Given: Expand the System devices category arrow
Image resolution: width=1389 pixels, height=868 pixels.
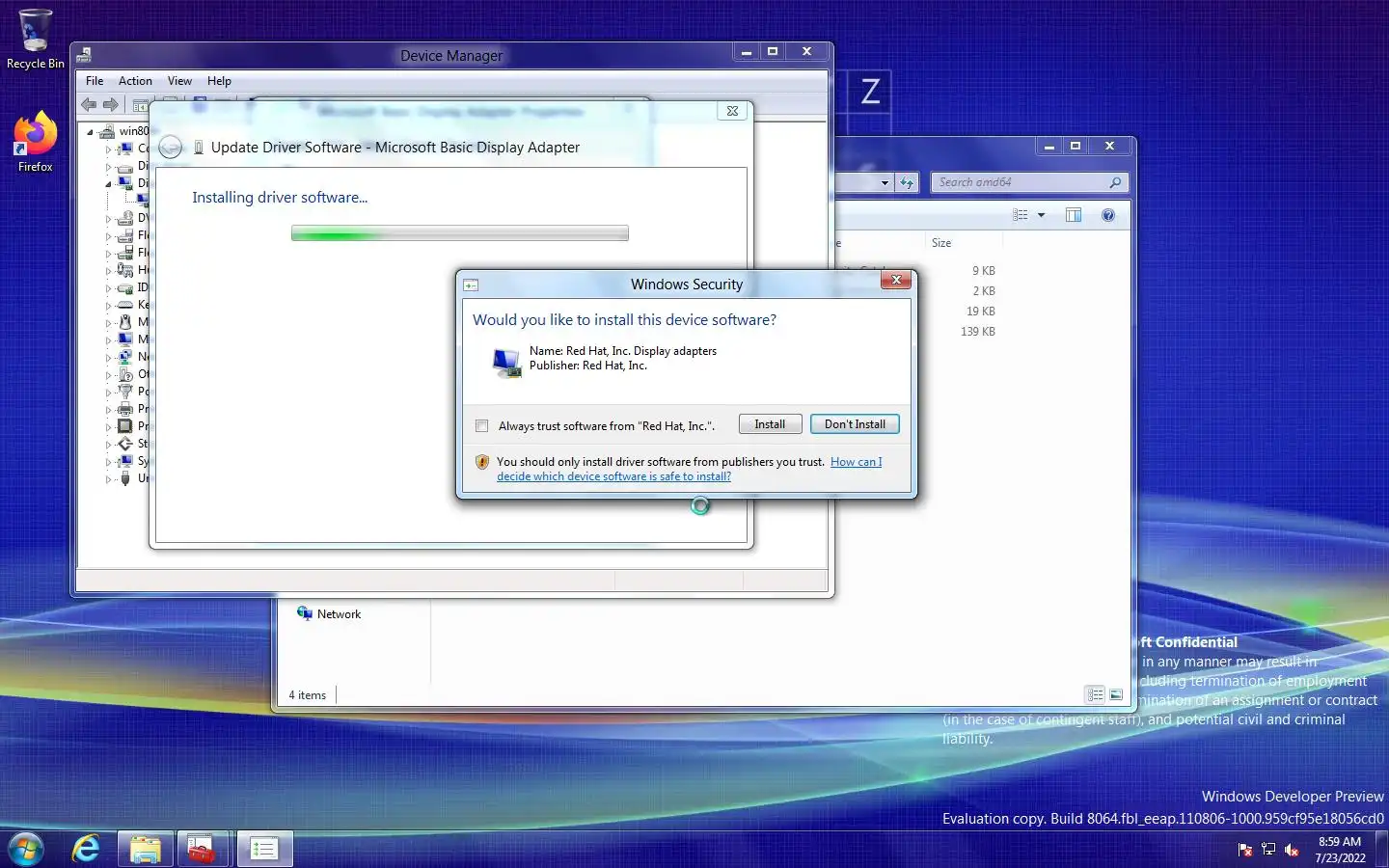Looking at the screenshot, I should point(108,461).
